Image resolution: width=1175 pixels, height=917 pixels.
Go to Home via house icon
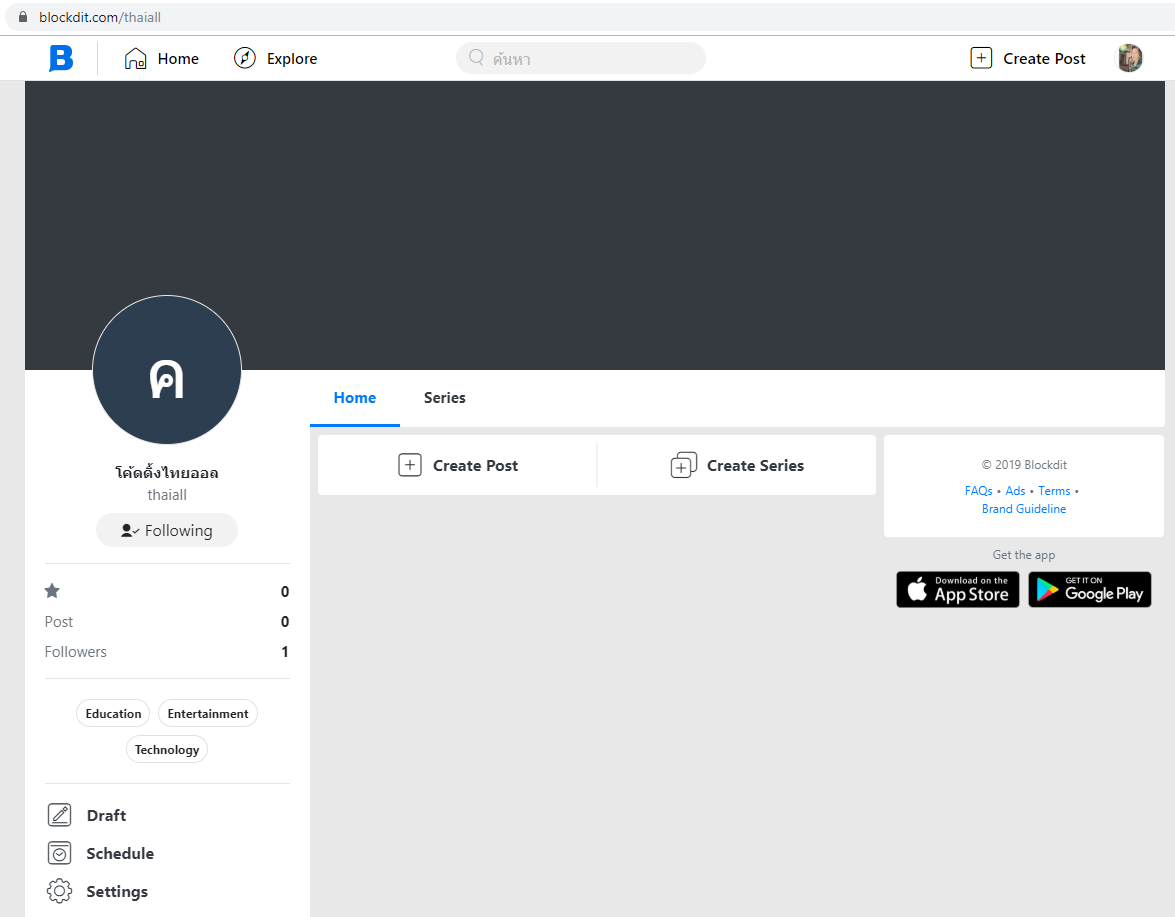point(135,58)
